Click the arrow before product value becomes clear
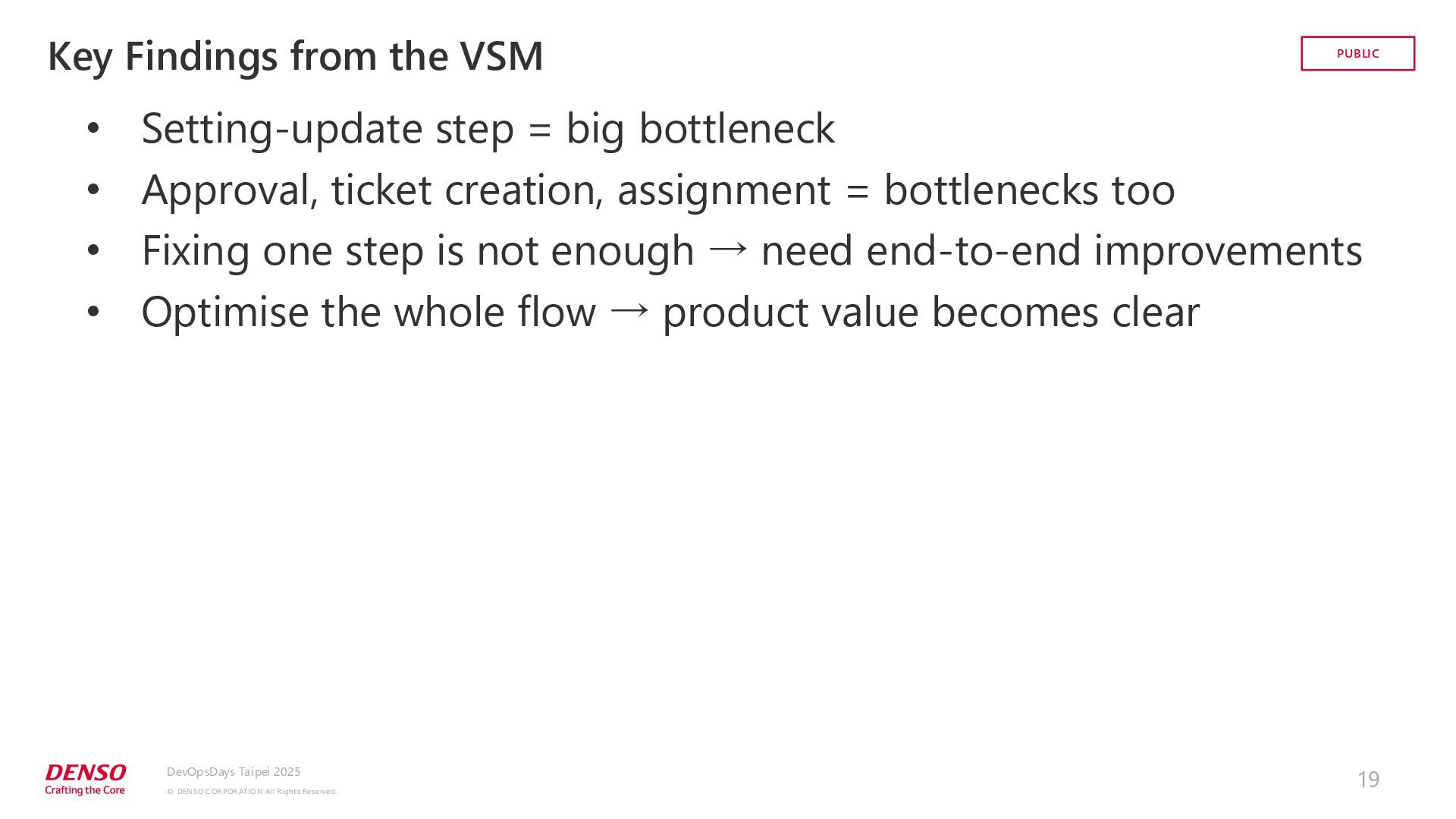1456x819 pixels. point(629,309)
